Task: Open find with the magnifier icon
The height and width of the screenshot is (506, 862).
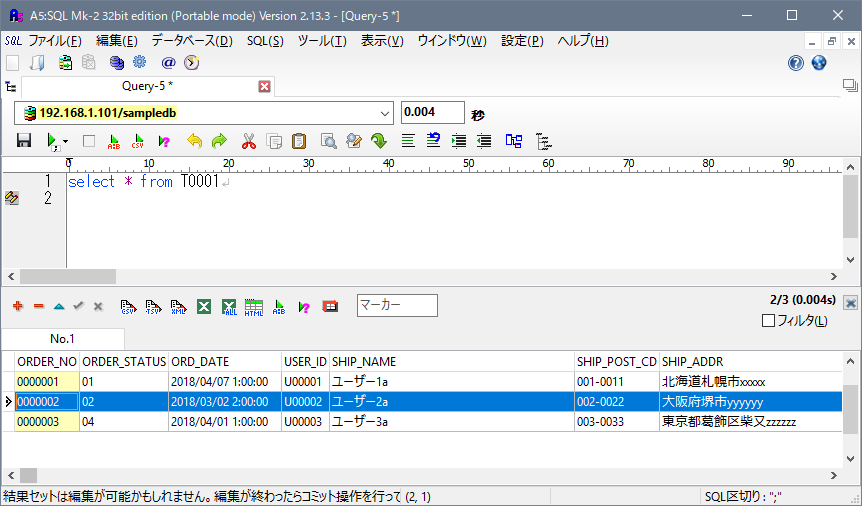Action: pyautogui.click(x=329, y=141)
